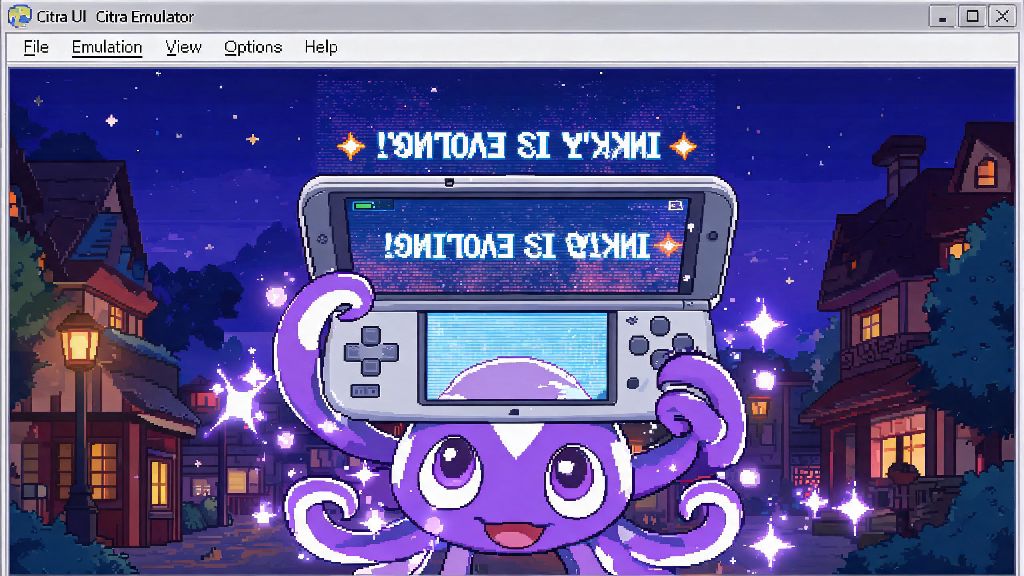The image size is (1024, 576).
Task: Maximize the Citra Emulator window
Action: click(972, 16)
